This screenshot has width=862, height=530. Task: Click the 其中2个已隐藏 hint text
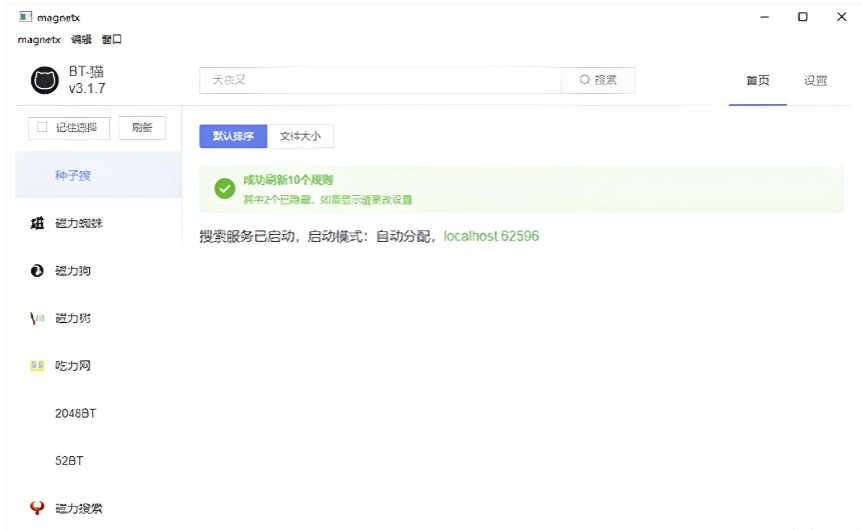click(x=328, y=200)
